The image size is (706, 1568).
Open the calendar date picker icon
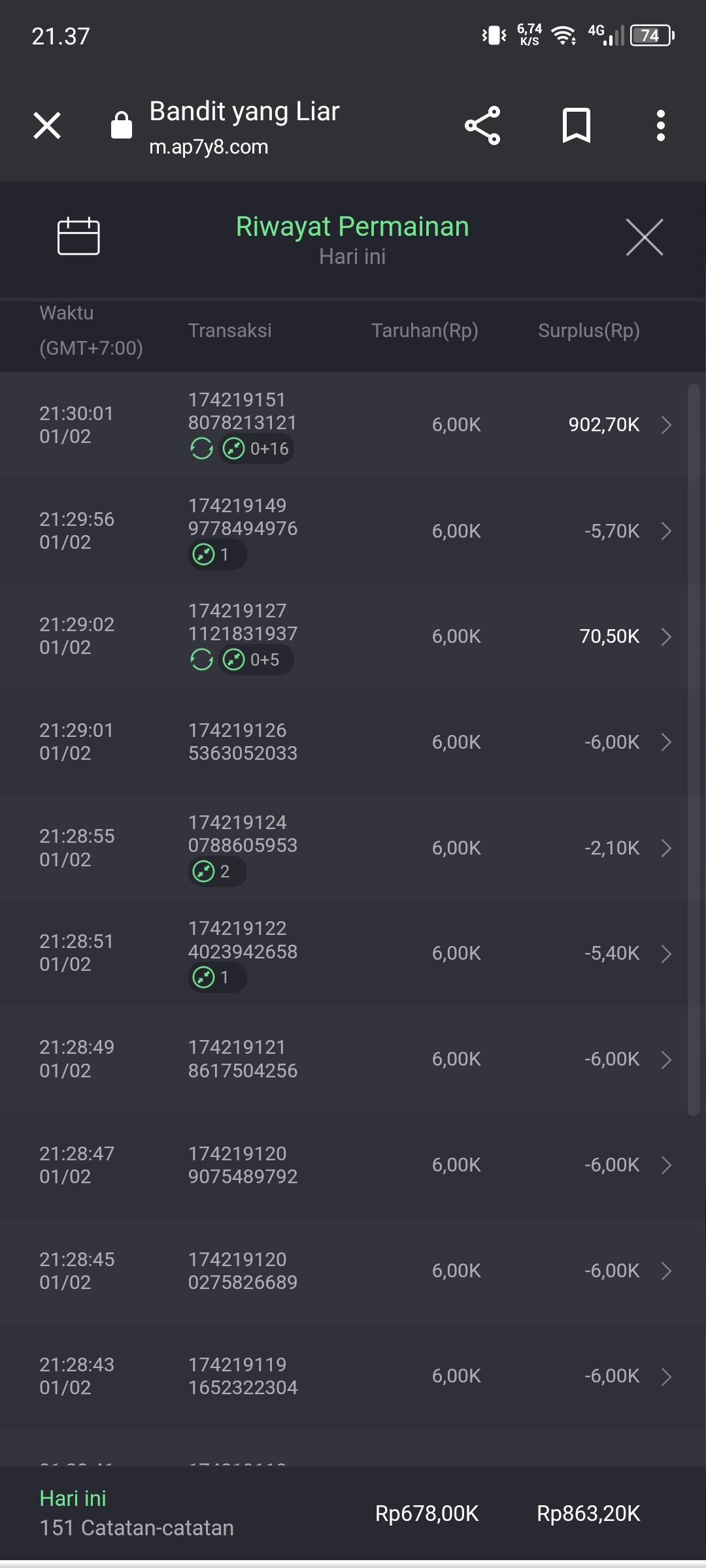coord(78,236)
